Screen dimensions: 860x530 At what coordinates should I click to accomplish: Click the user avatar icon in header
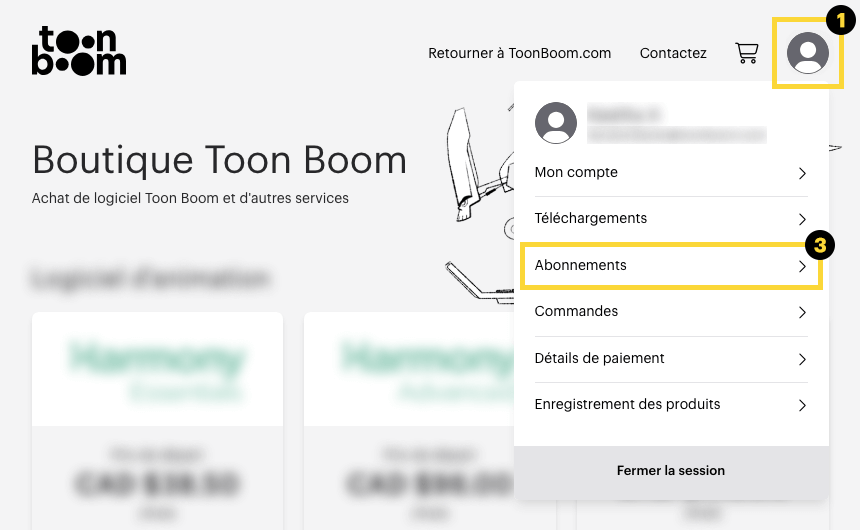pyautogui.click(x=807, y=53)
